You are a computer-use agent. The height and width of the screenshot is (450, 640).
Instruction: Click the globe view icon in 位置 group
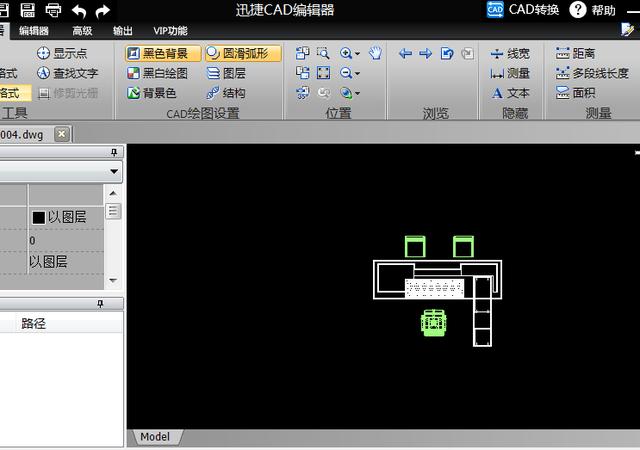click(x=346, y=93)
